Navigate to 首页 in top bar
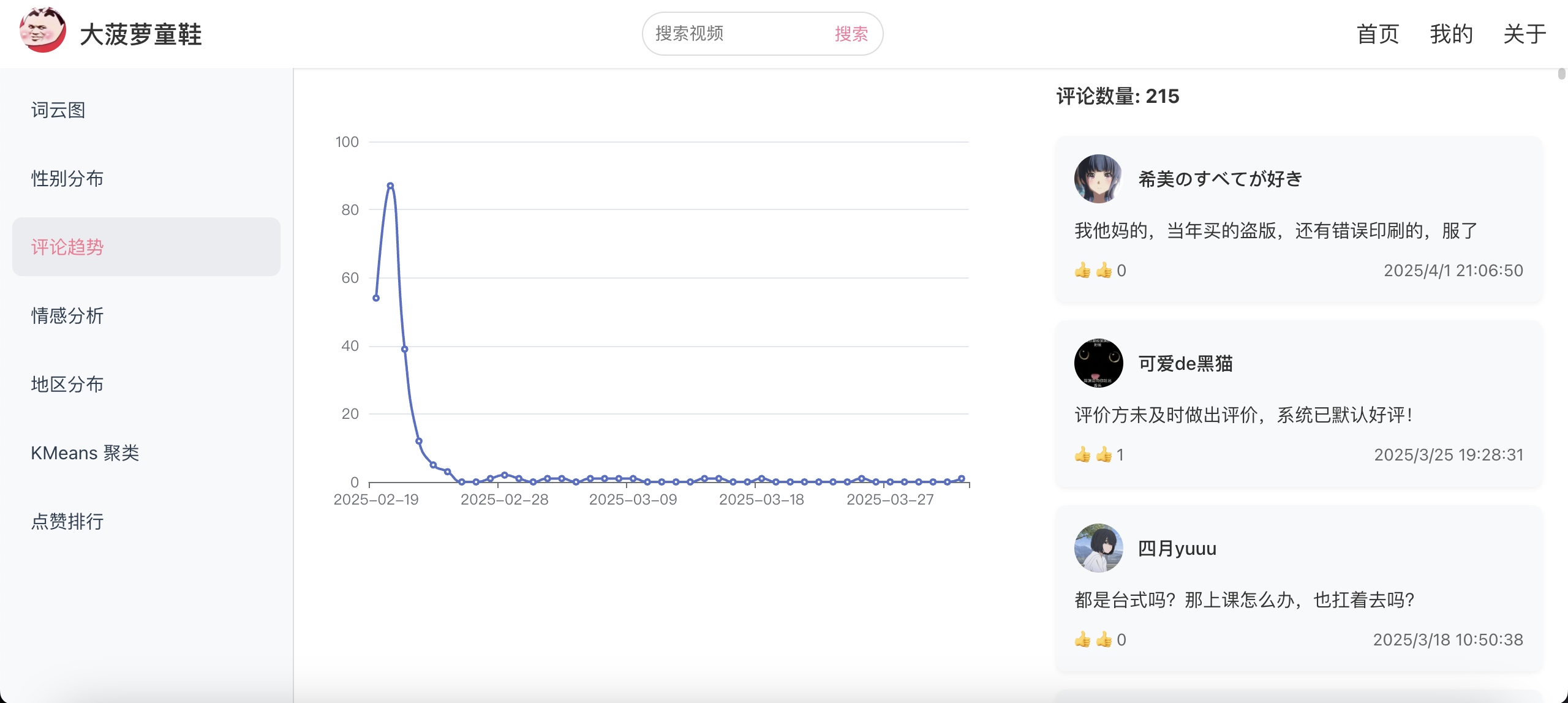 point(1378,34)
